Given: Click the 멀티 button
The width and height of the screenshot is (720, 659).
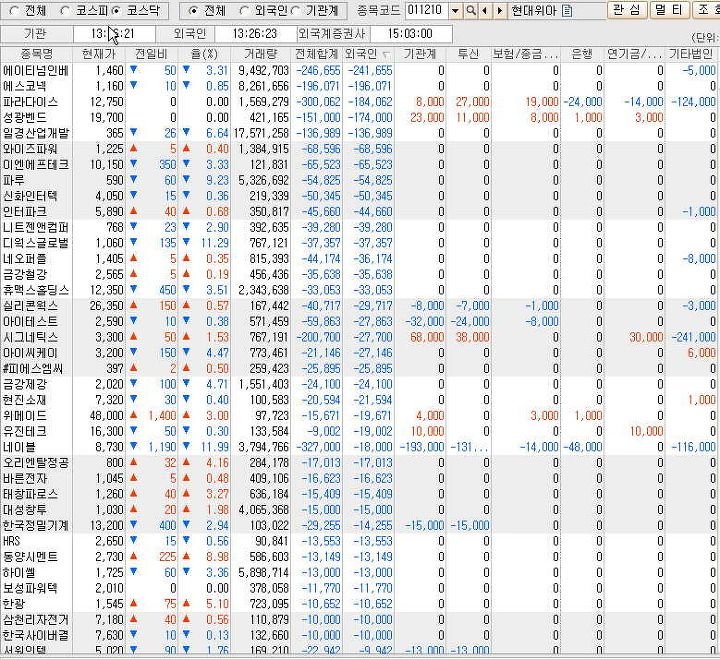Looking at the screenshot, I should pyautogui.click(x=670, y=10).
